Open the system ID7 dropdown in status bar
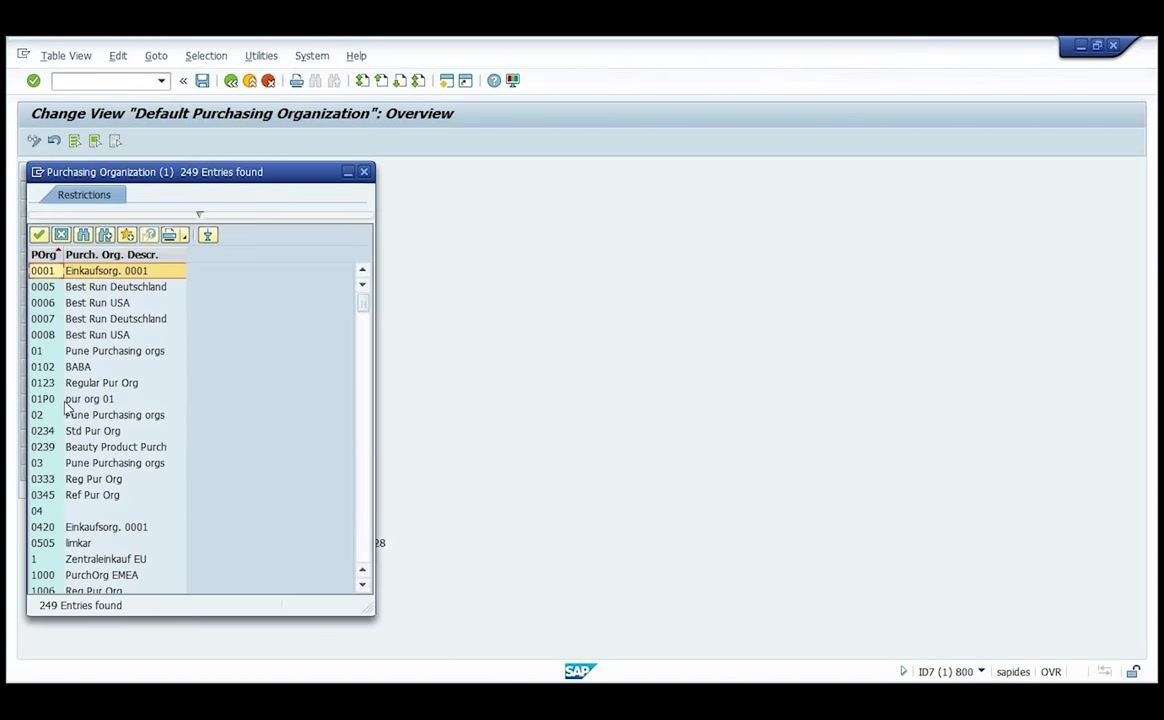1164x720 pixels. click(x=981, y=671)
